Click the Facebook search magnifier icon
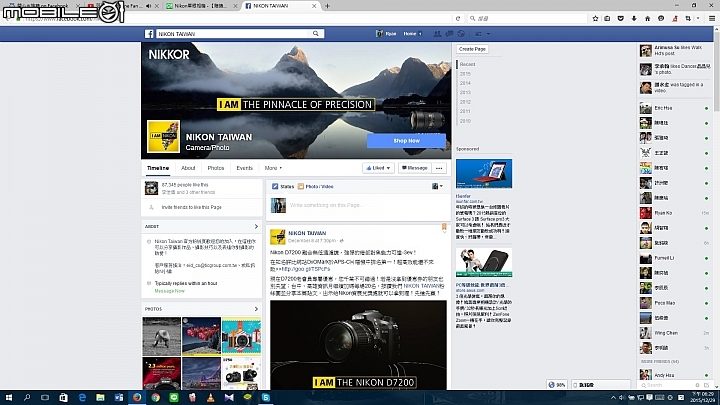The image size is (720, 405). coord(315,34)
